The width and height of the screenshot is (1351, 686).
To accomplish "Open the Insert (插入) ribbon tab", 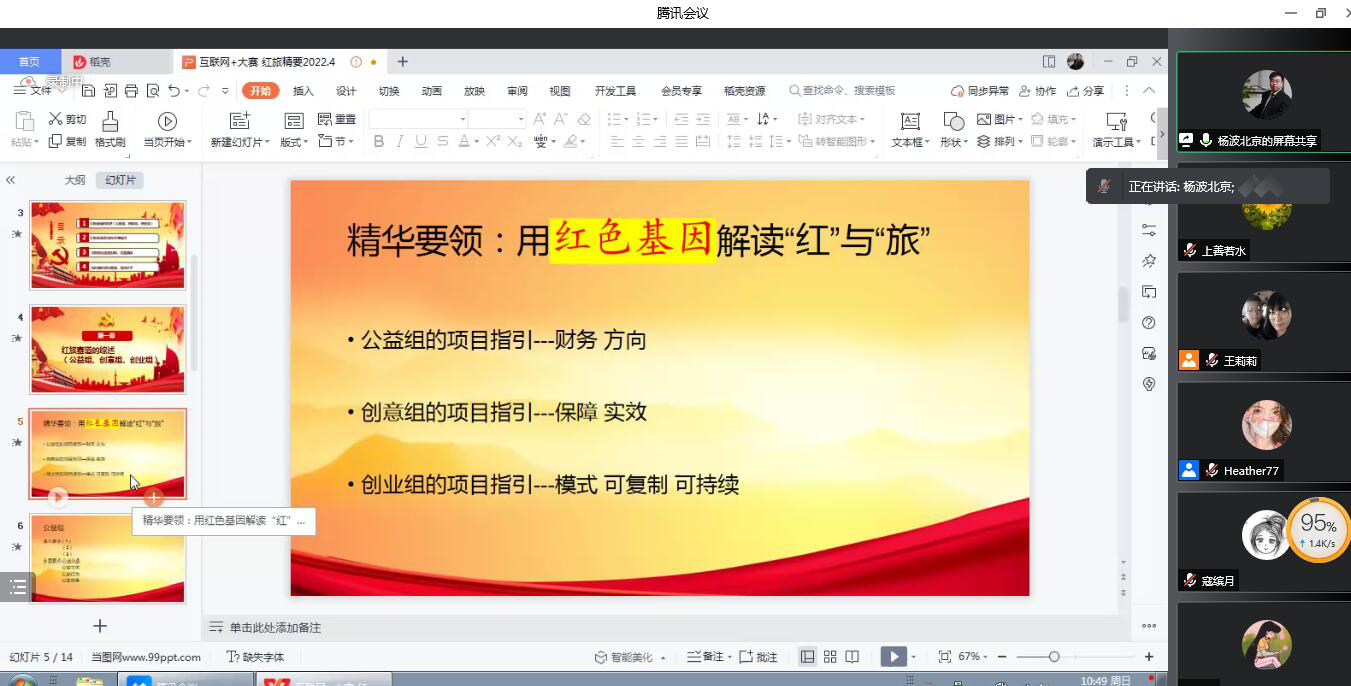I will 303,91.
